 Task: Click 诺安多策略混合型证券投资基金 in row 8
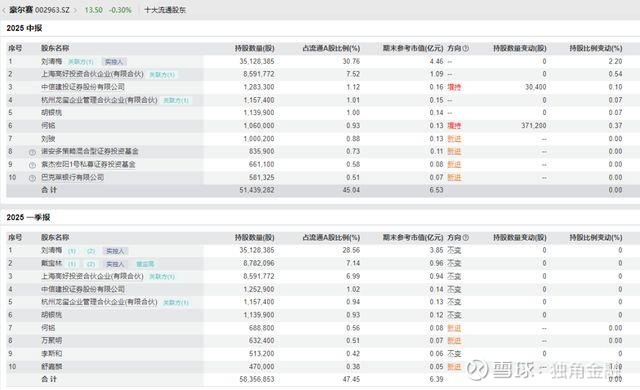click(90, 151)
